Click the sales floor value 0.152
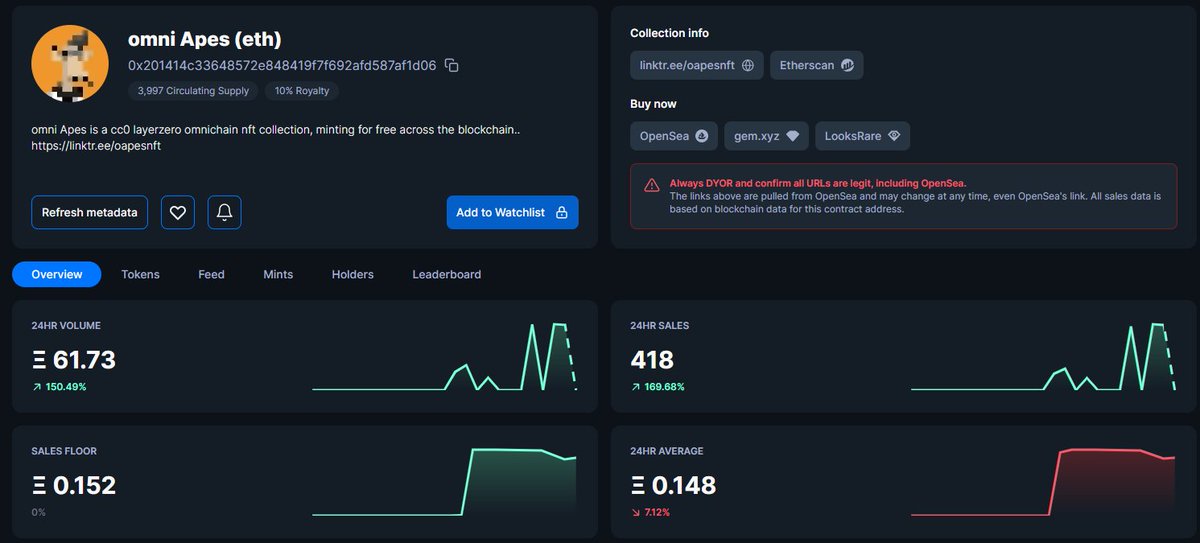This screenshot has width=1200, height=543. point(74,485)
